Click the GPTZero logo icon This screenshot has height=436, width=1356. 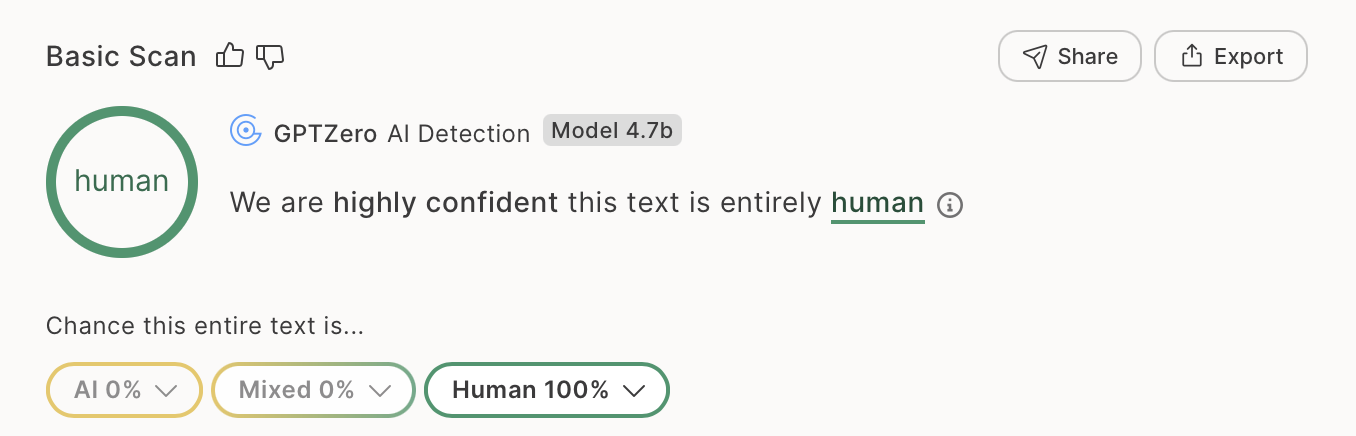tap(245, 131)
